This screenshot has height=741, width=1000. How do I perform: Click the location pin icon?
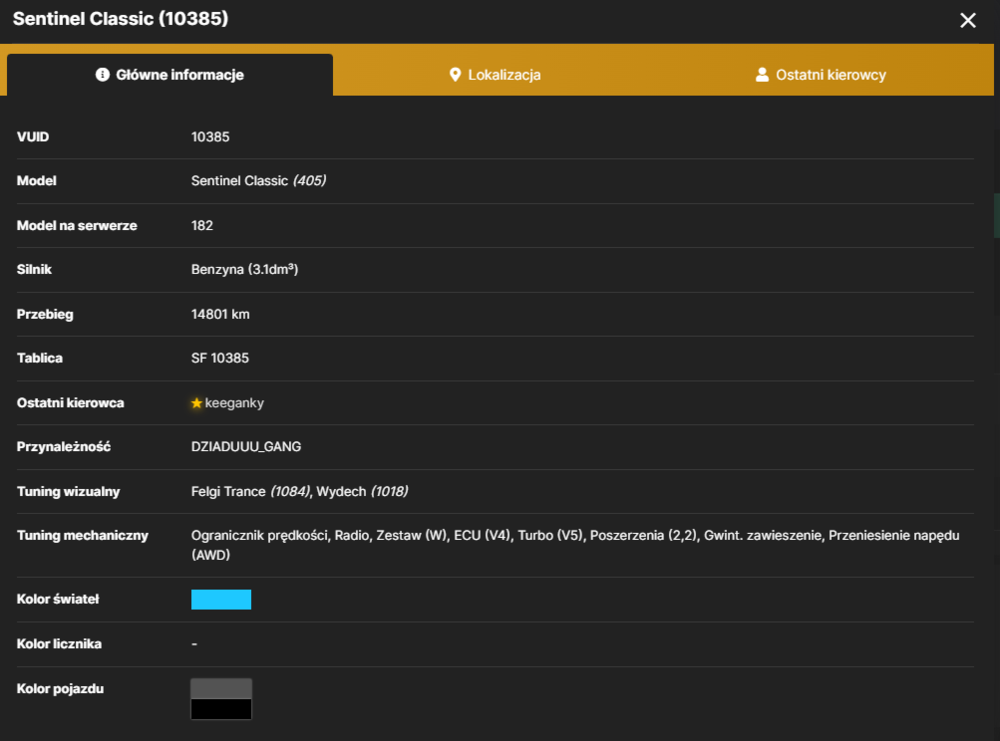coord(455,75)
